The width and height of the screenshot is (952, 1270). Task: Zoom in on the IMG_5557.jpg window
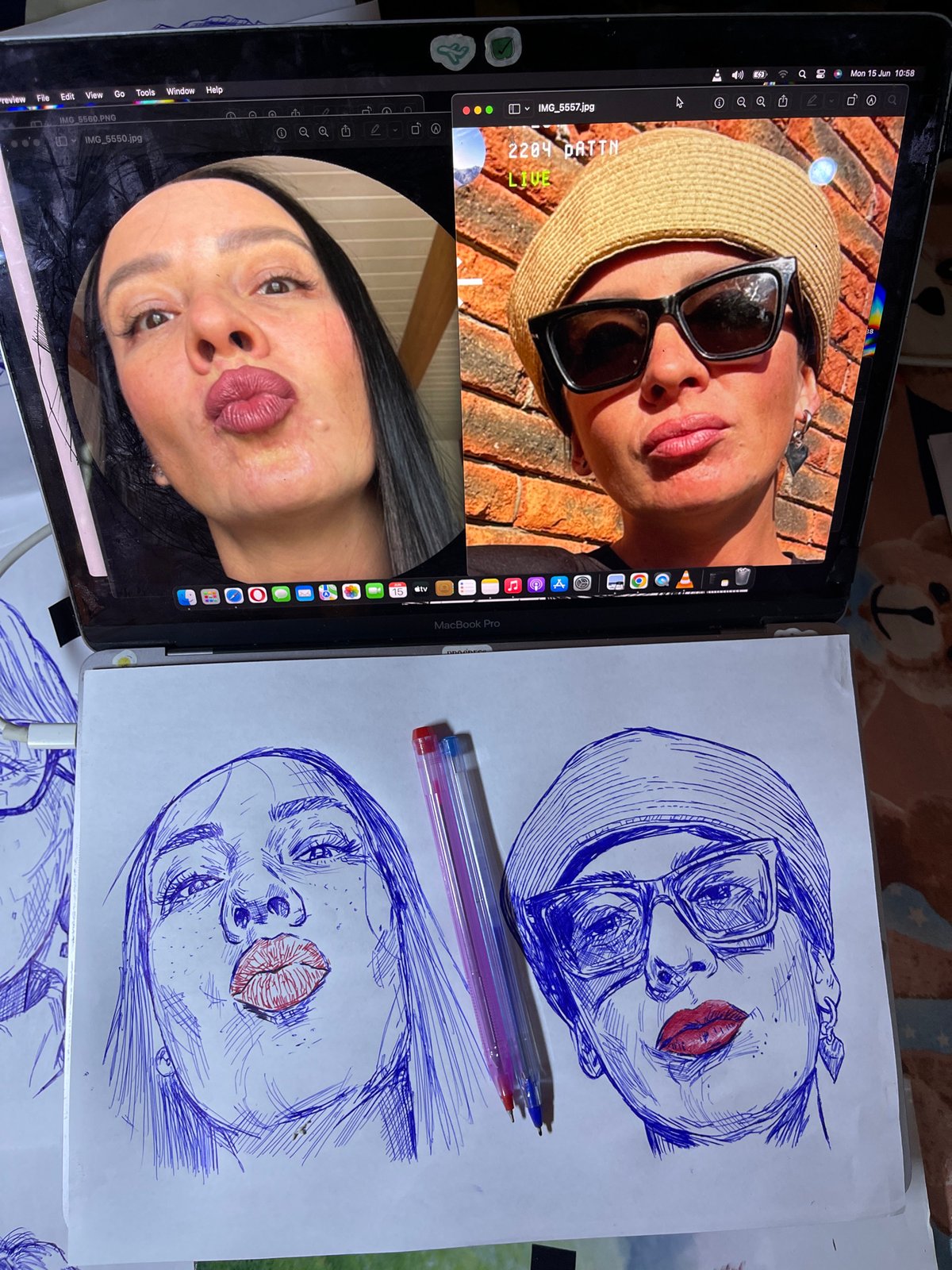(761, 102)
